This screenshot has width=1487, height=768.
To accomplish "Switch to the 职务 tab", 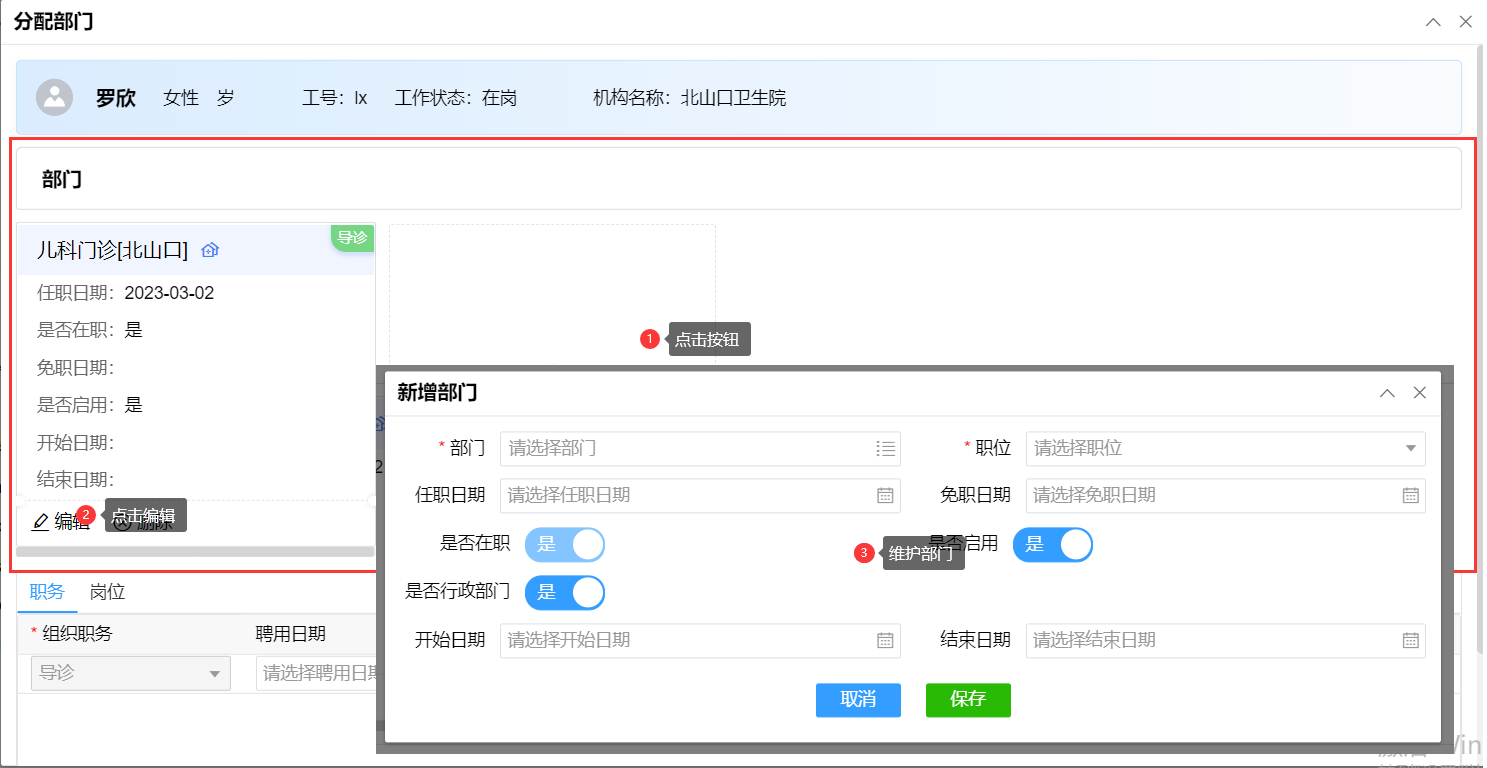I will [47, 592].
